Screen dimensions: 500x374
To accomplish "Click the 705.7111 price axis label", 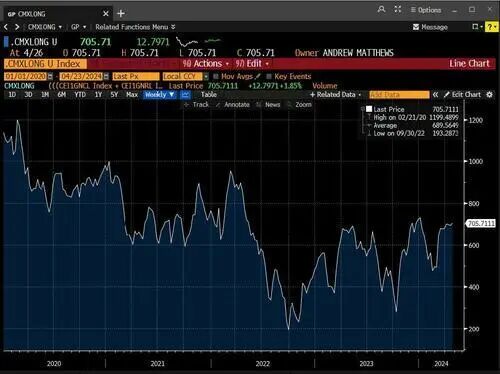I will 481,223.
